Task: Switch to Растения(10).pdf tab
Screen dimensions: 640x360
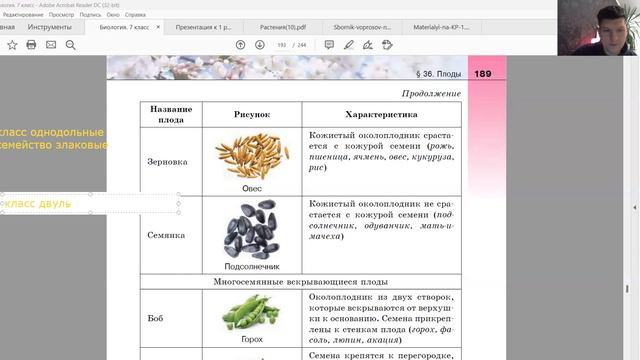Action: point(283,27)
